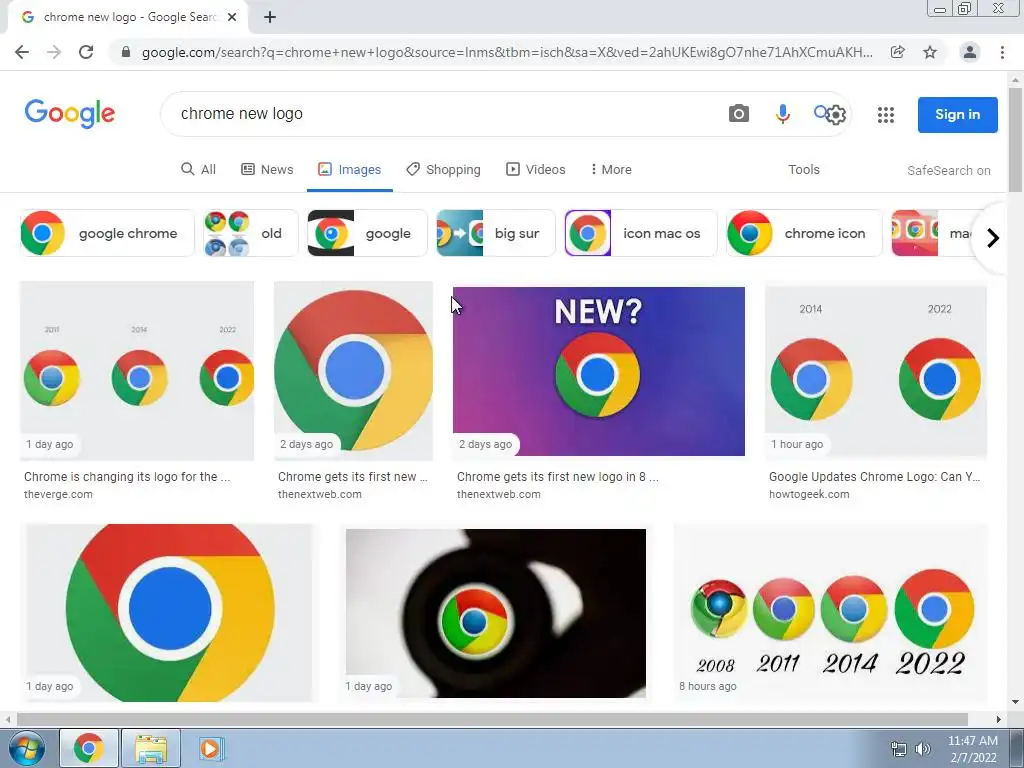Open the taskbar clock showing 11:47 AM
This screenshot has width=1024, height=768.
(972, 749)
